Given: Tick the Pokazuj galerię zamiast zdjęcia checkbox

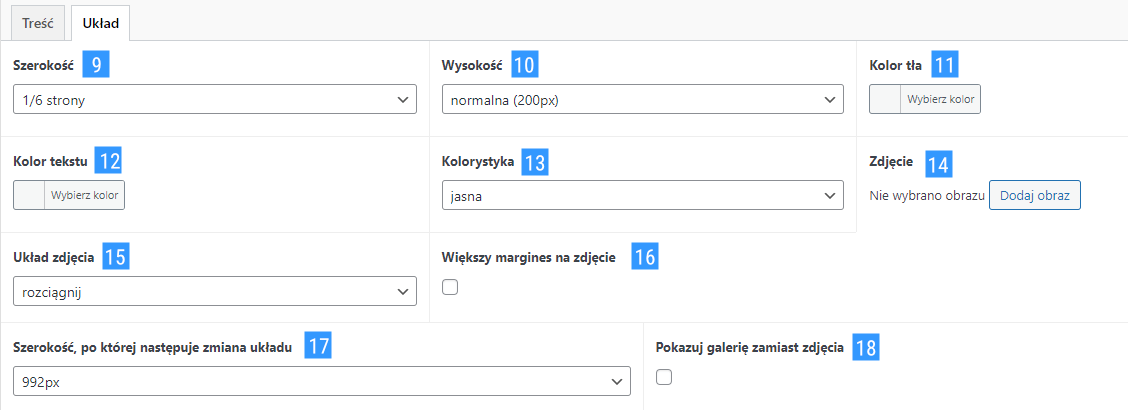Looking at the screenshot, I should point(664,378).
